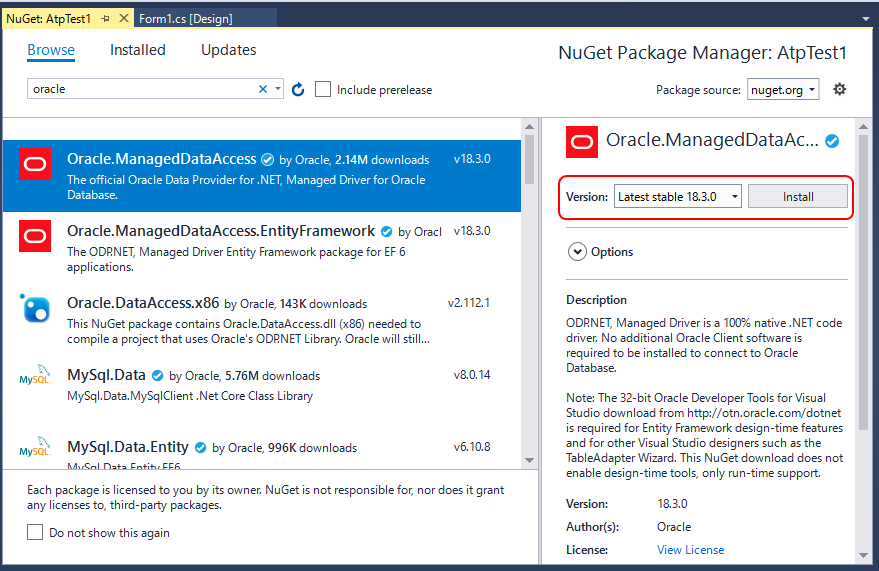Click details pane scrollbar down arrow
The image size is (879, 571).
point(863,555)
